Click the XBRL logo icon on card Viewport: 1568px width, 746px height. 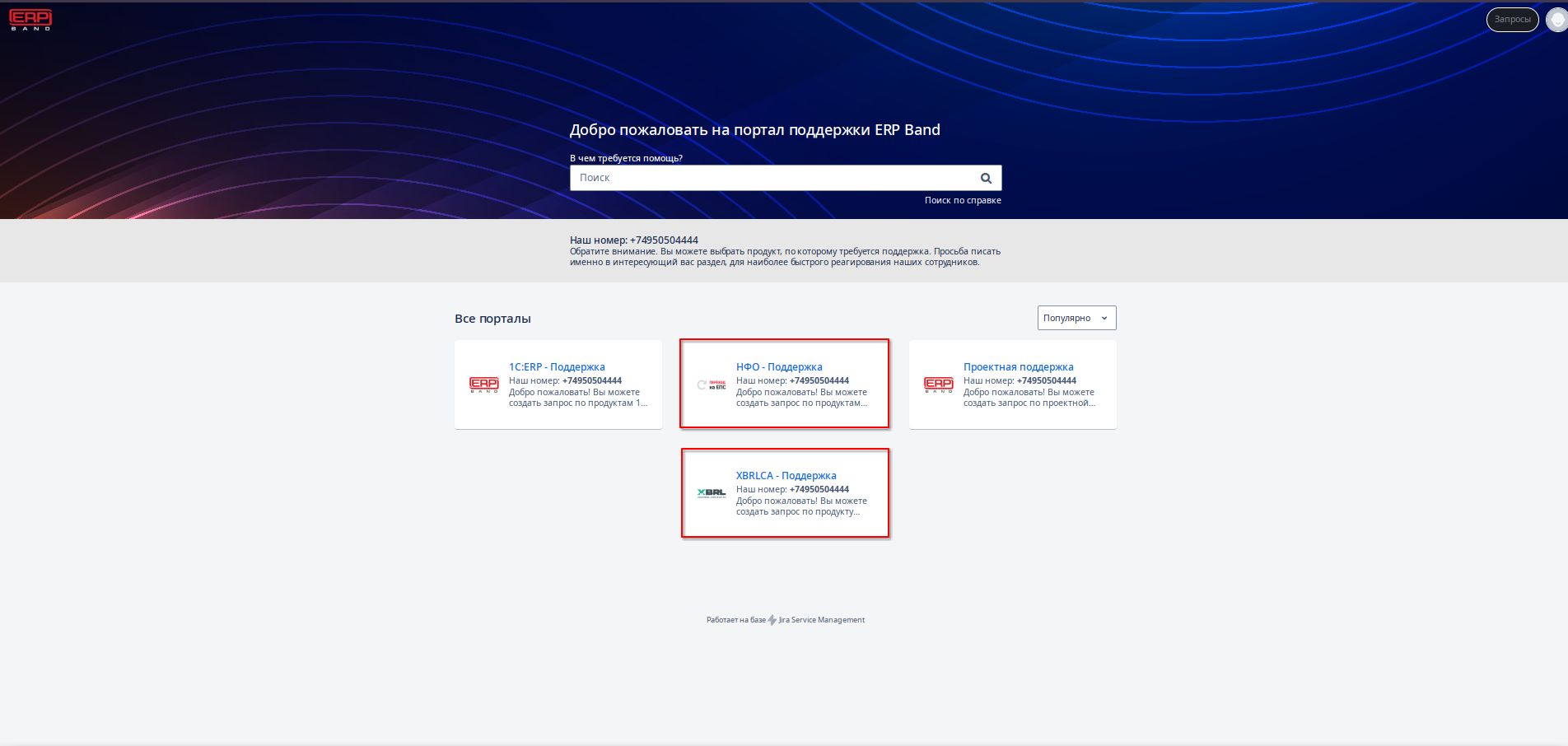point(712,493)
